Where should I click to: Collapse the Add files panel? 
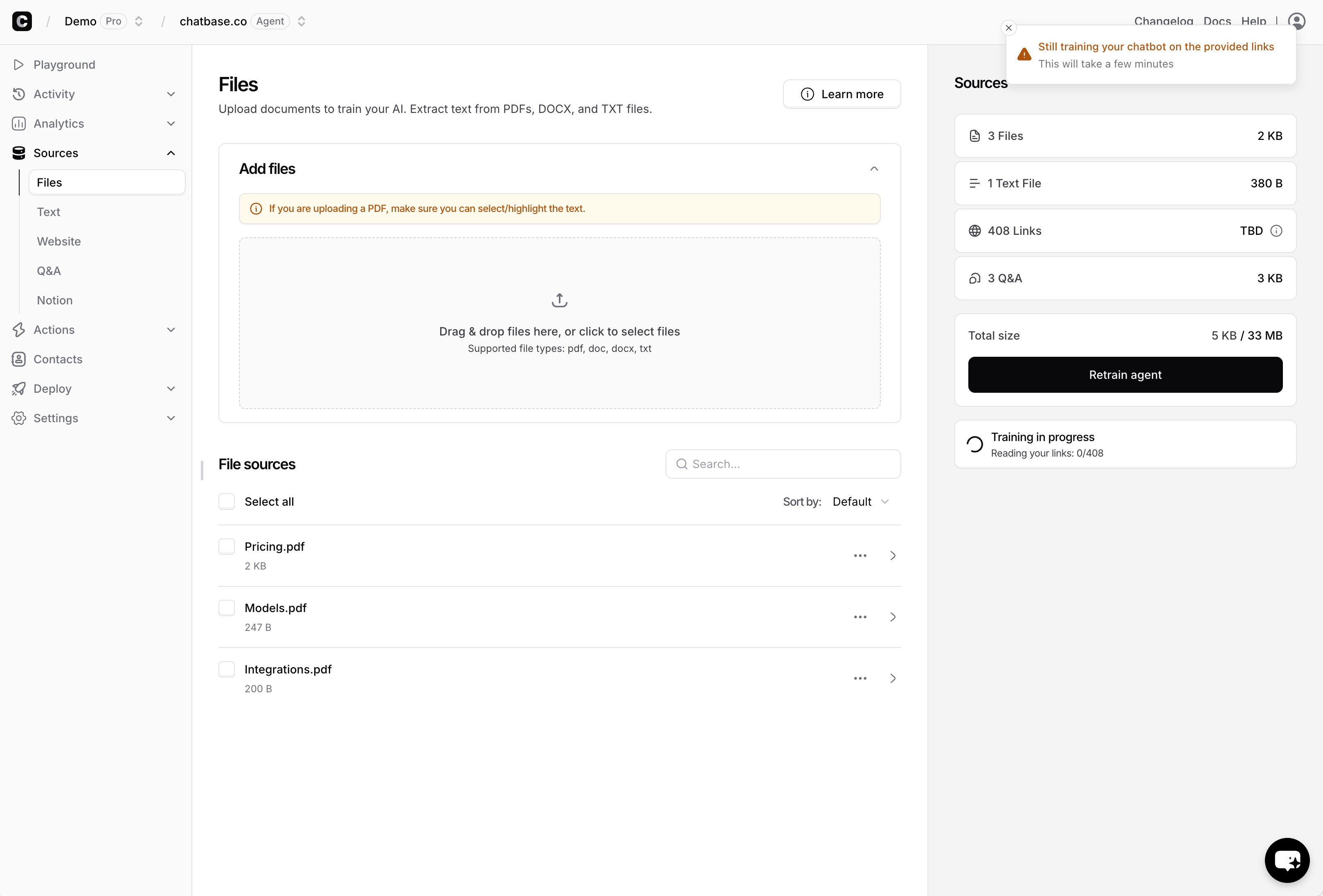click(874, 169)
